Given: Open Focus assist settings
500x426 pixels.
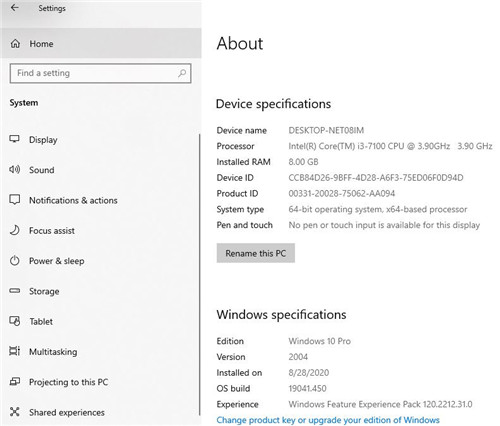Looking at the screenshot, I should click(52, 231).
